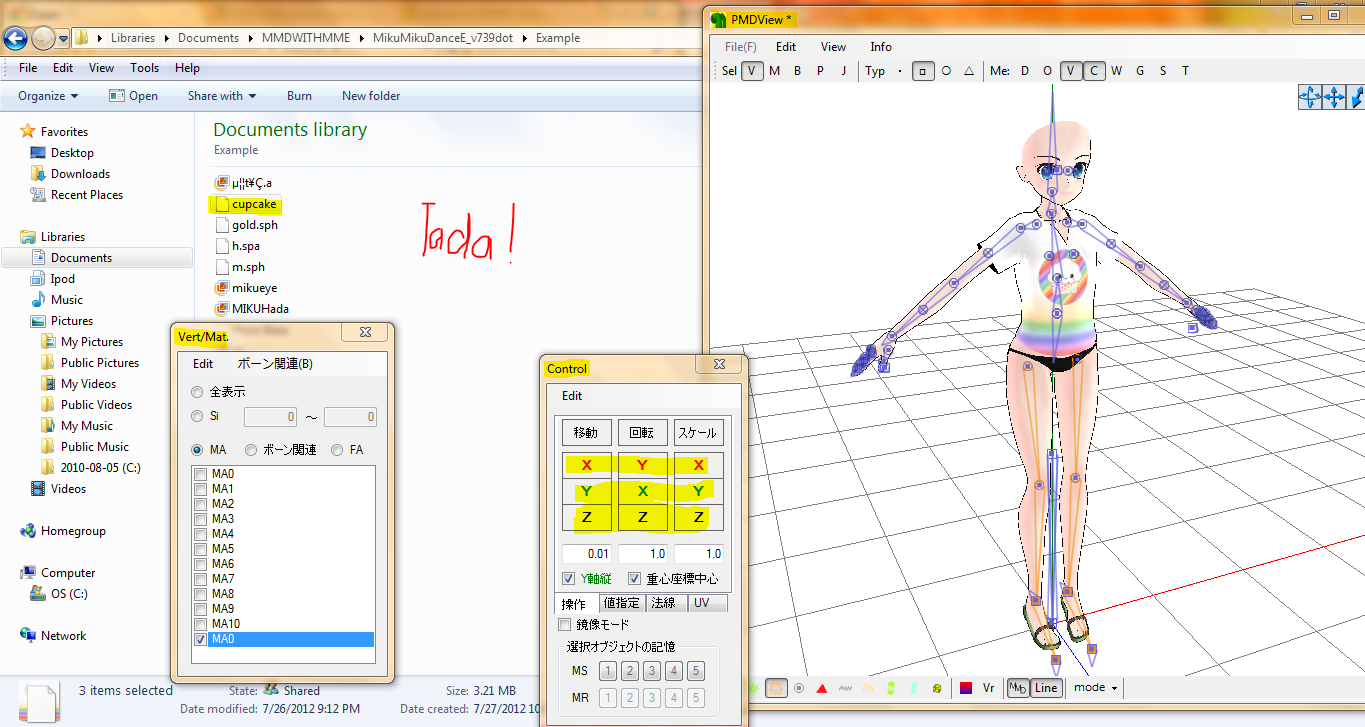Choose the square Typ selection shape

click(x=923, y=71)
